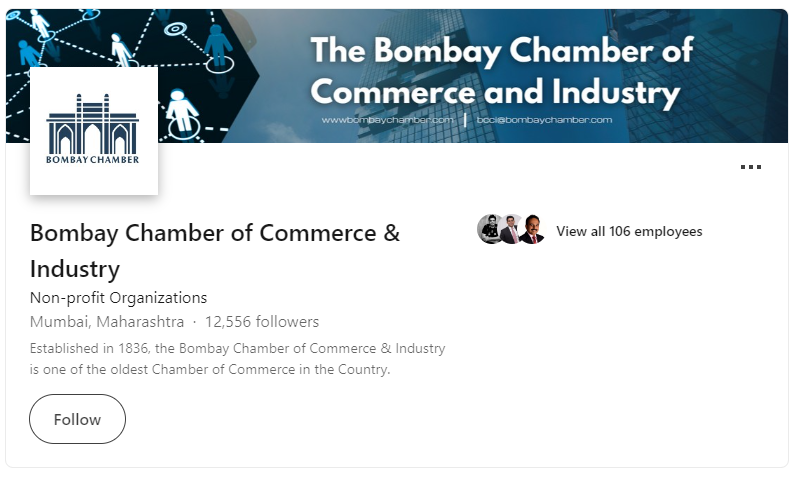
Task: Click Non-profit Organizations industry label
Action: click(x=118, y=297)
